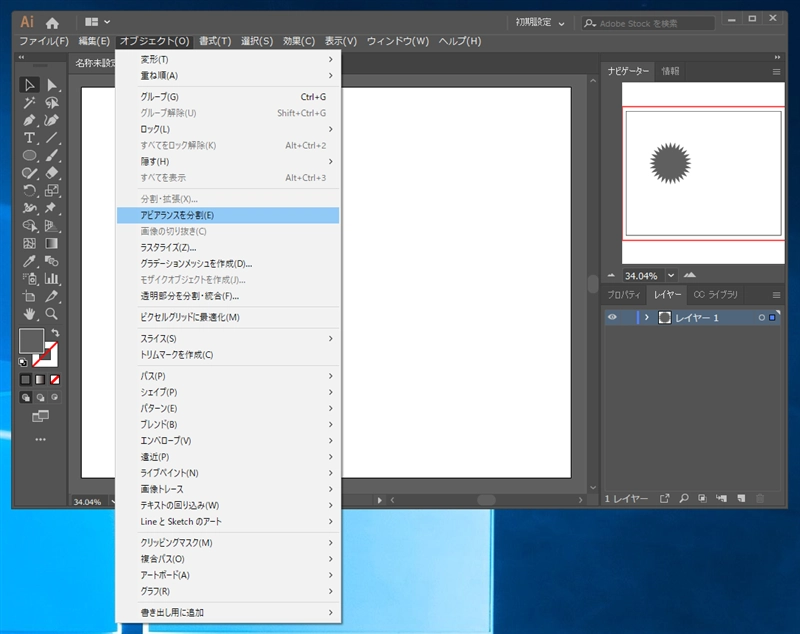Select the Pen tool
Viewport: 800px width, 634px height.
coord(29,120)
